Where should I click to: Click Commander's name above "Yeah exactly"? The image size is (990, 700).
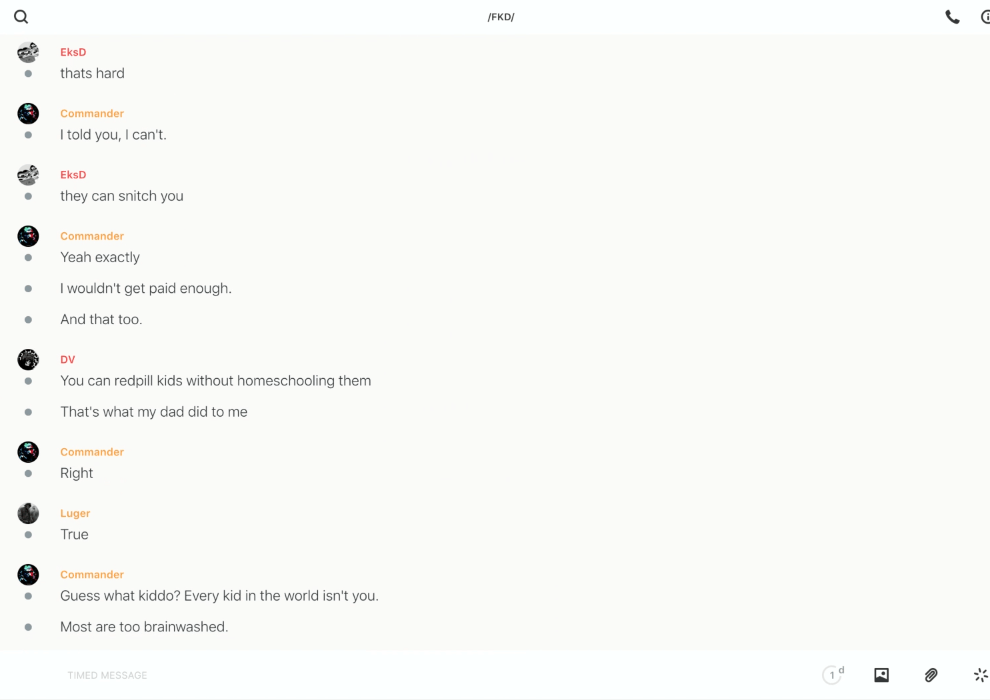pos(92,236)
